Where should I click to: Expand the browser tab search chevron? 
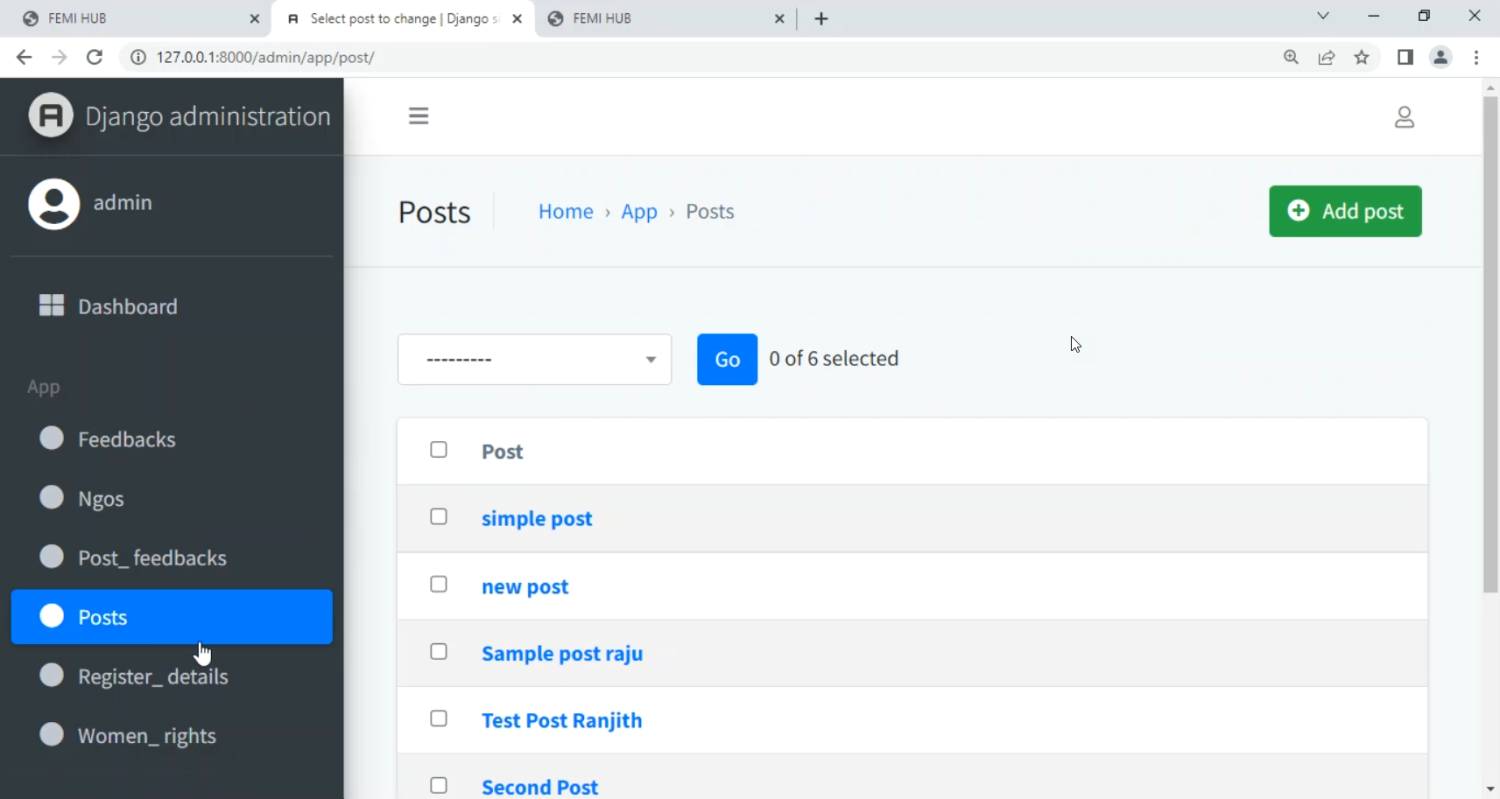(x=1322, y=16)
